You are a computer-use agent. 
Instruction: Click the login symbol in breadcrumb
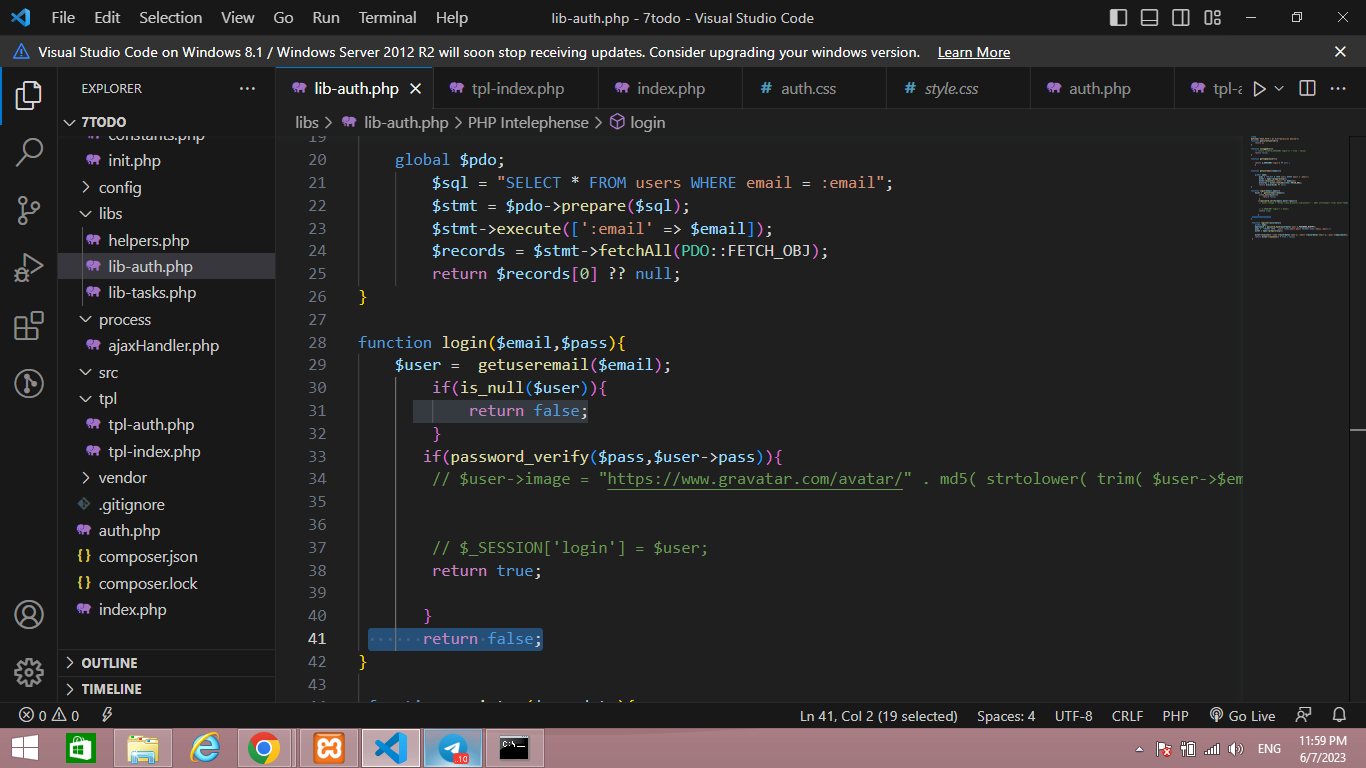pos(637,122)
